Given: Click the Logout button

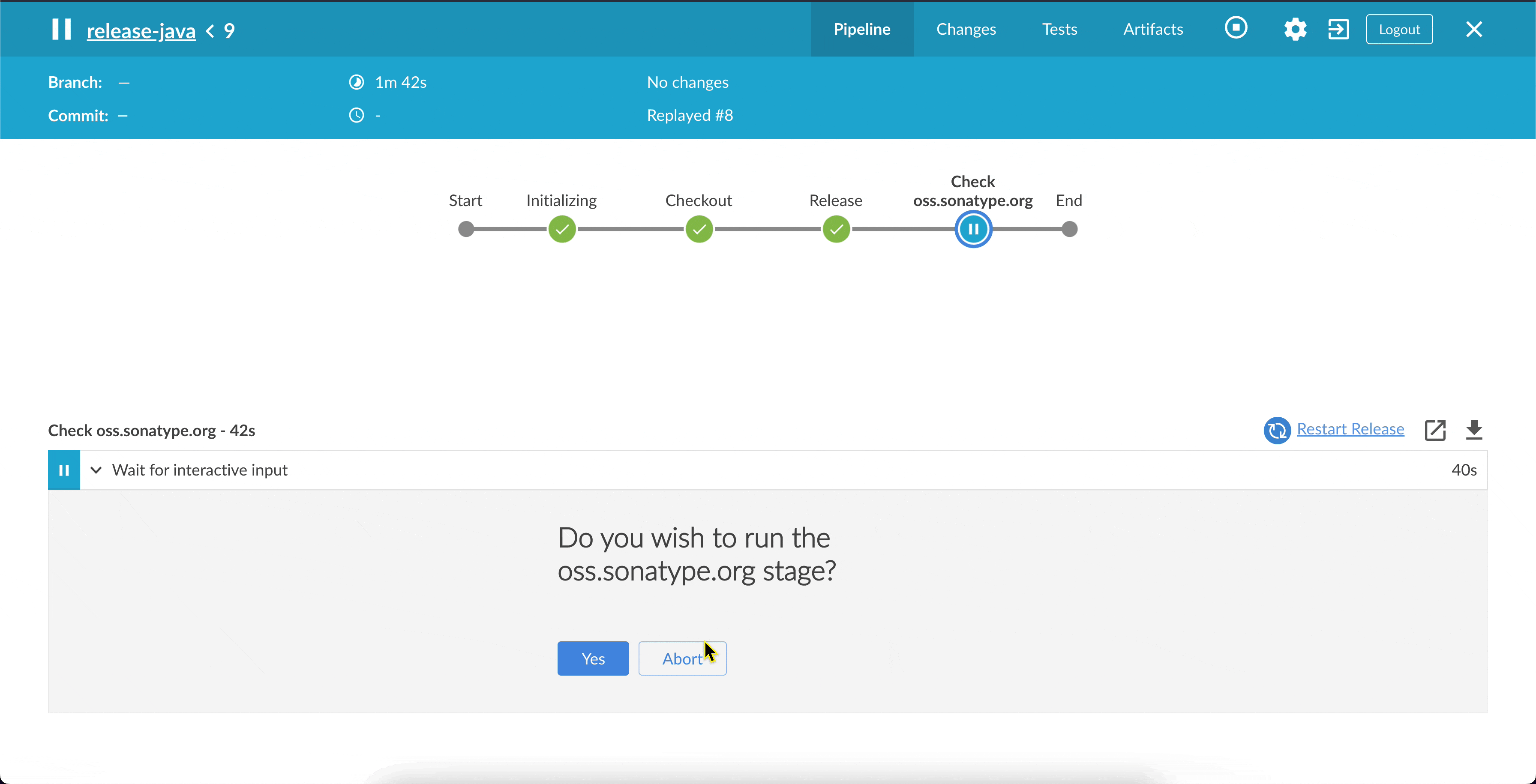Looking at the screenshot, I should (1399, 29).
